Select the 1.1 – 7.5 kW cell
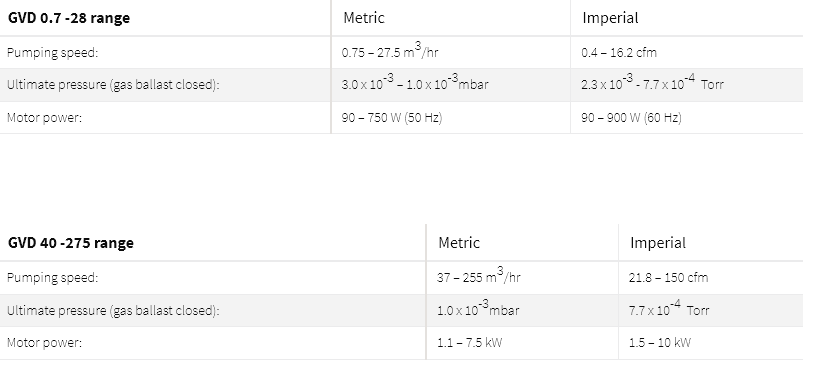 (469, 342)
